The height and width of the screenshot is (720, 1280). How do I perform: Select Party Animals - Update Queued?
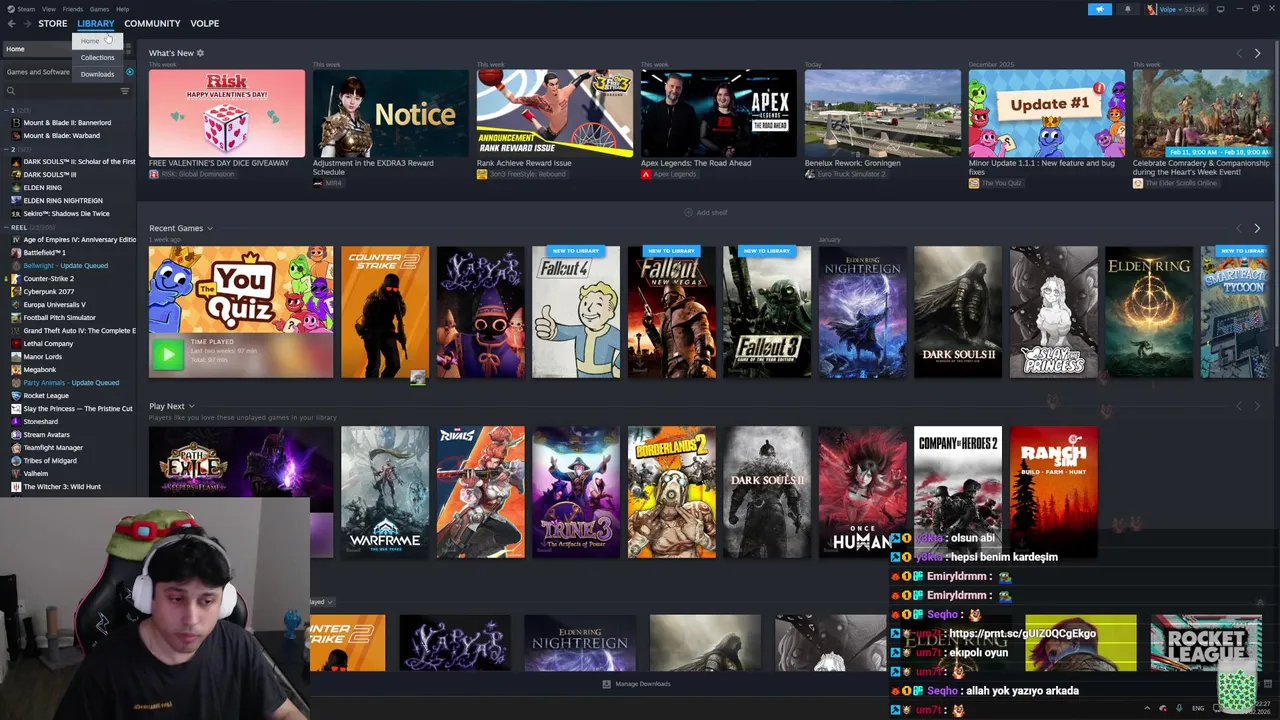[70, 383]
